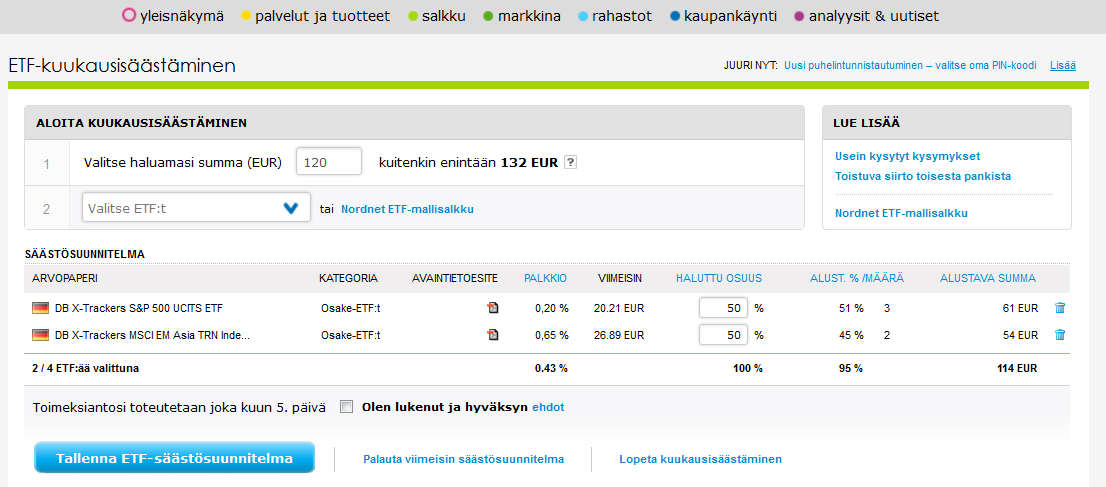The width and height of the screenshot is (1106, 487).
Task: Click the 0.43 % average fee total
Action: 551,368
